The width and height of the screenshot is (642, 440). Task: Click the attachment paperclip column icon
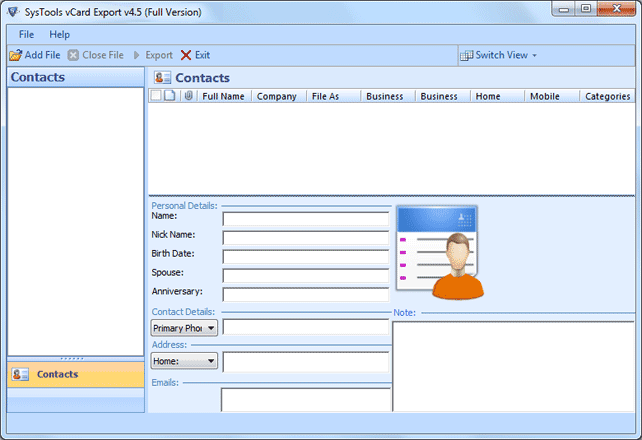187,97
